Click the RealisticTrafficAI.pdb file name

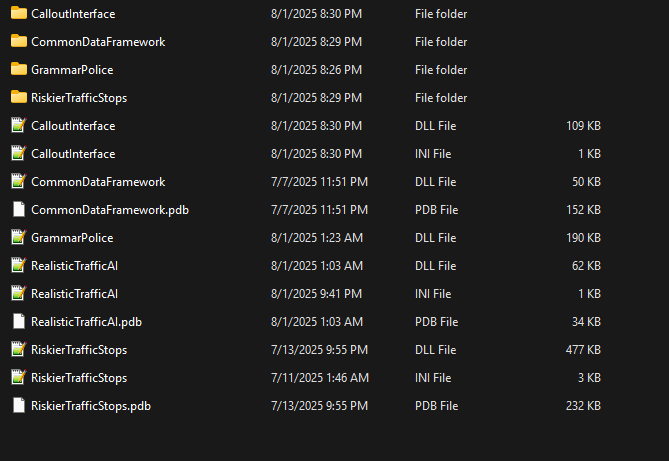click(x=87, y=322)
